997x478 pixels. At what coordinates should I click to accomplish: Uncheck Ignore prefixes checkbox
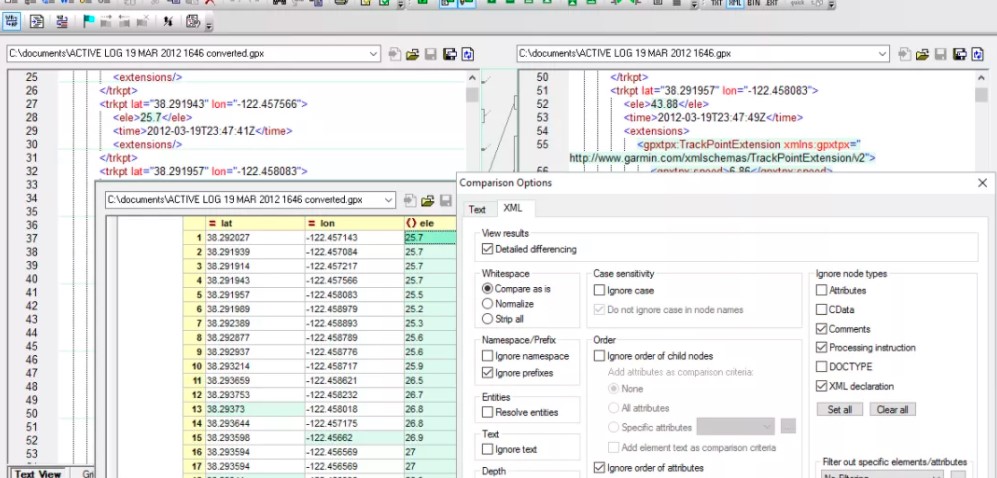488,372
